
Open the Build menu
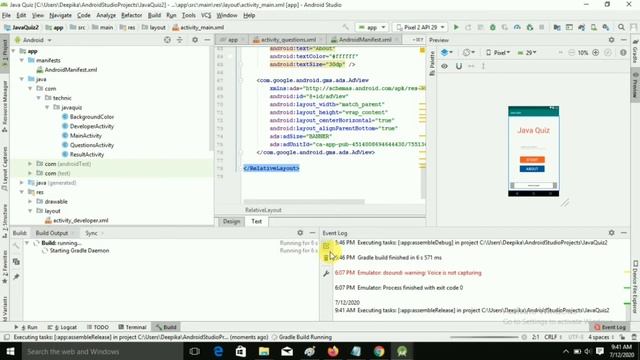pyautogui.click(x=154, y=15)
